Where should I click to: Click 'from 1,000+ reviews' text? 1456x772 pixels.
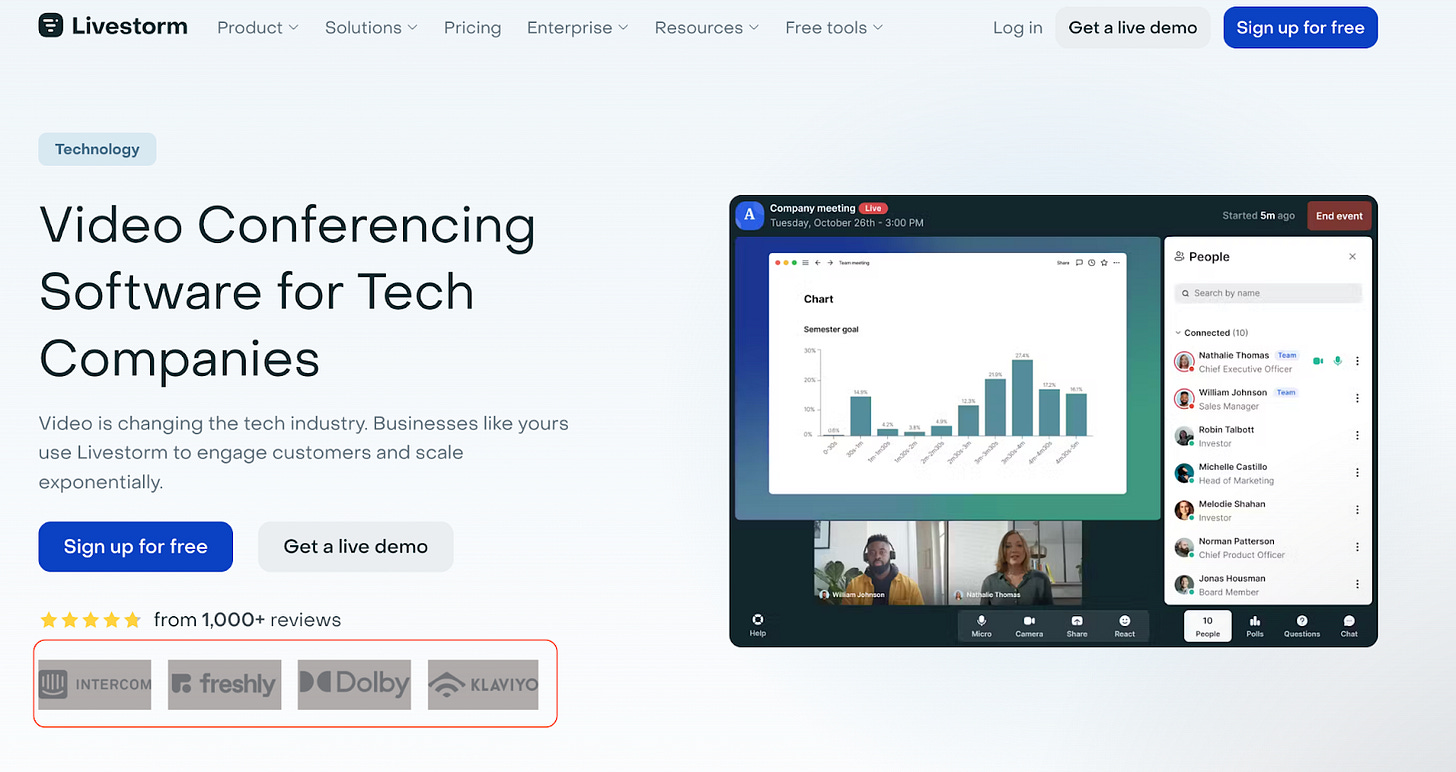point(247,620)
